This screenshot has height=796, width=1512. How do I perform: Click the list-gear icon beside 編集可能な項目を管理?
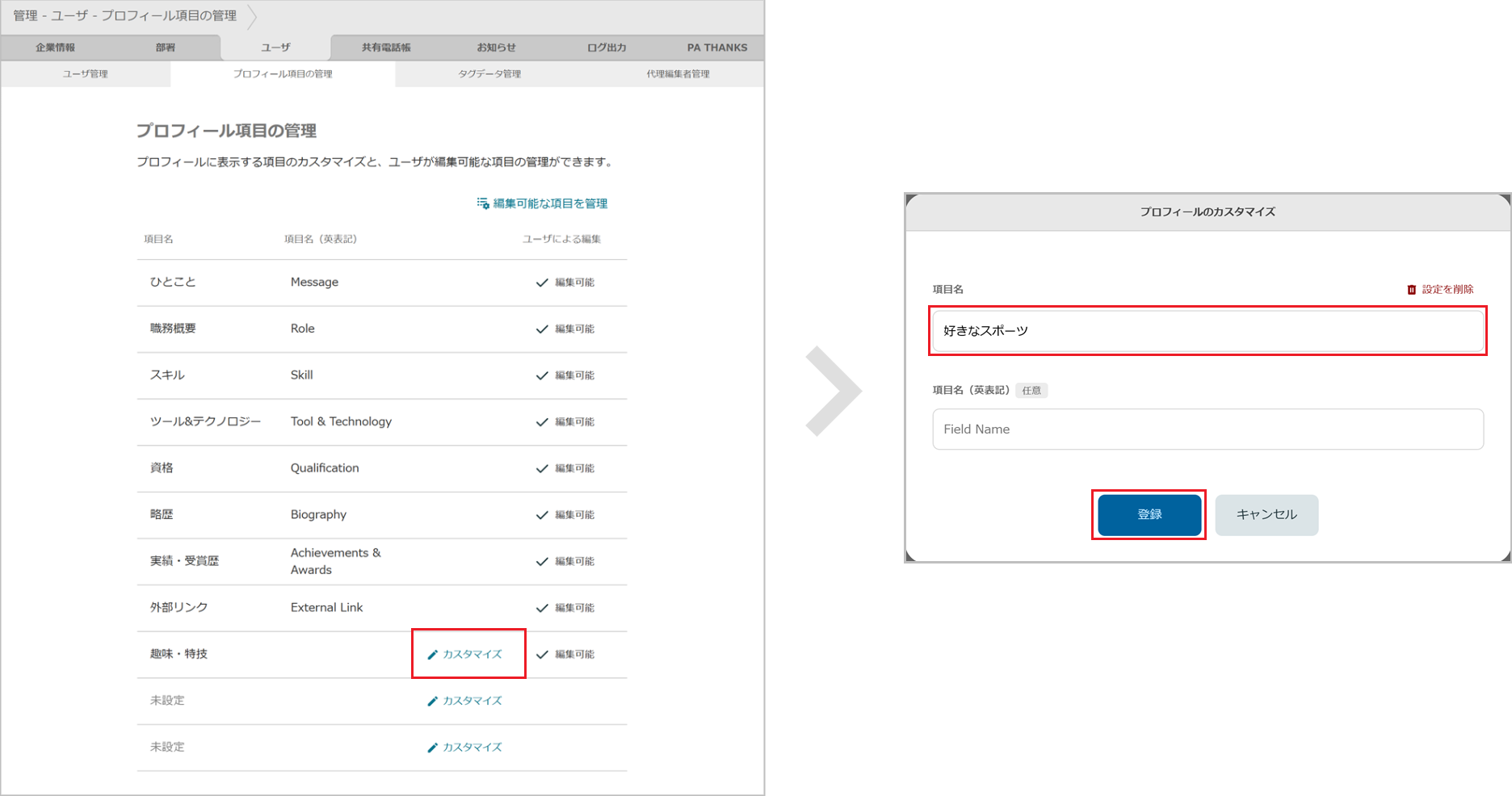coord(483,203)
